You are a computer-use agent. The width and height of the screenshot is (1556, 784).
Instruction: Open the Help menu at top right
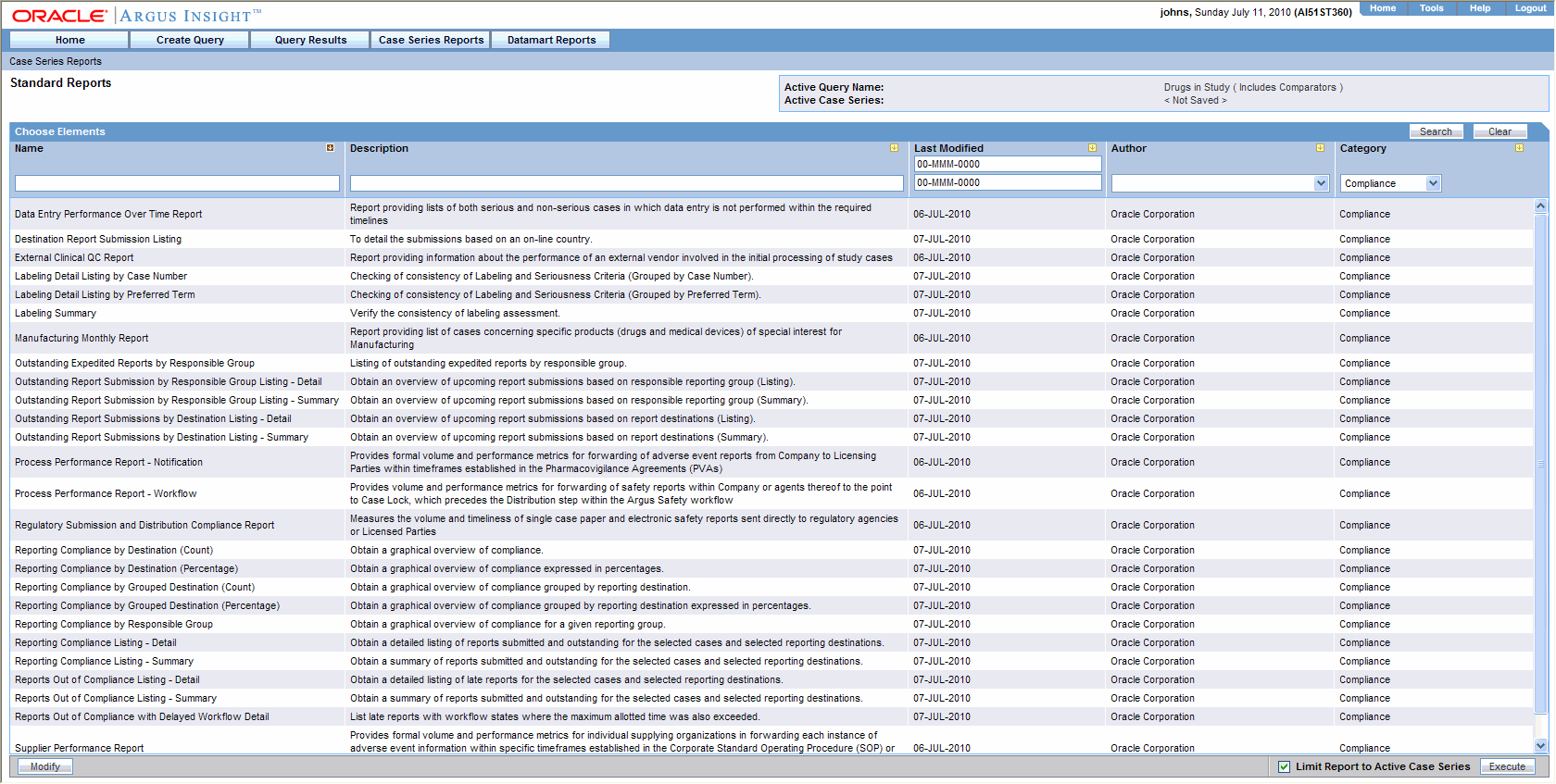pyautogui.click(x=1480, y=8)
